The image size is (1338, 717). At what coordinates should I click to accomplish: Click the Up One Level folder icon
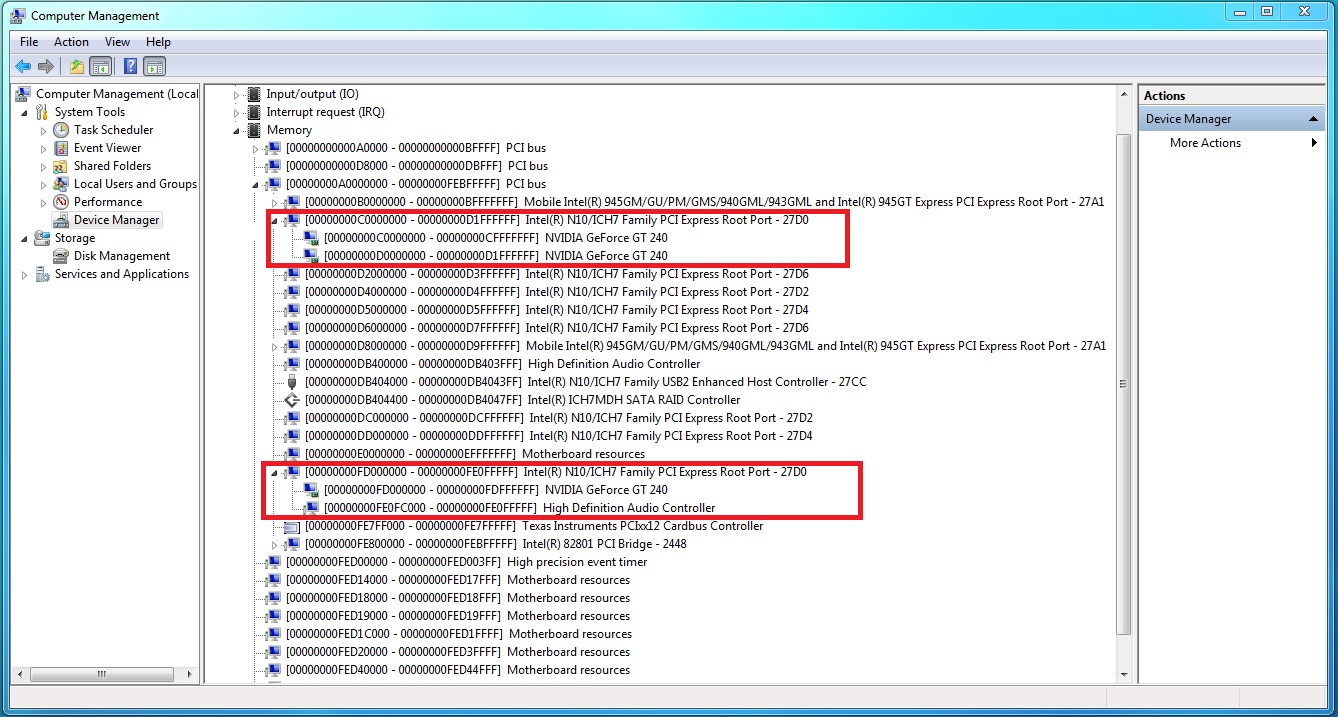click(x=77, y=67)
